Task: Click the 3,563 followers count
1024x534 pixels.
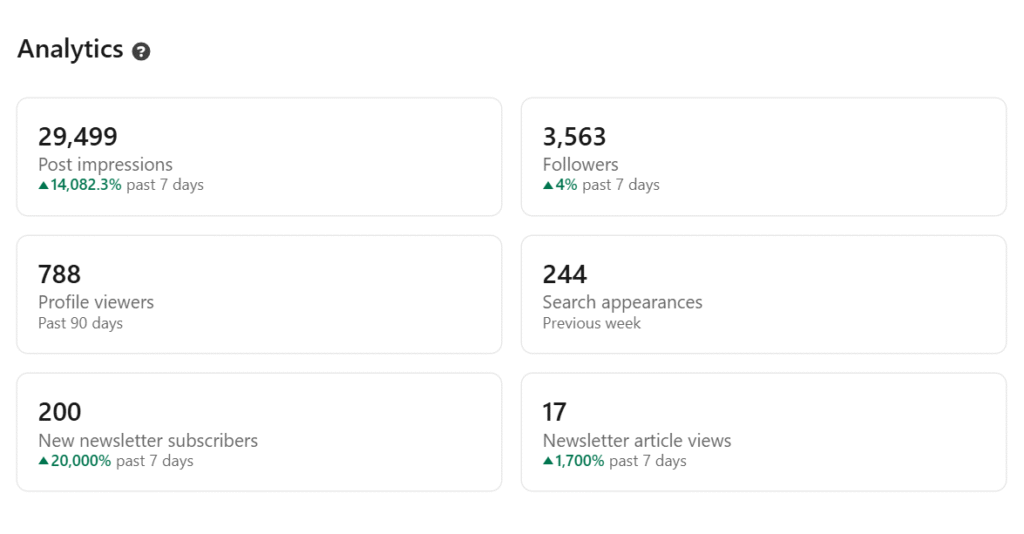Action: coord(574,137)
